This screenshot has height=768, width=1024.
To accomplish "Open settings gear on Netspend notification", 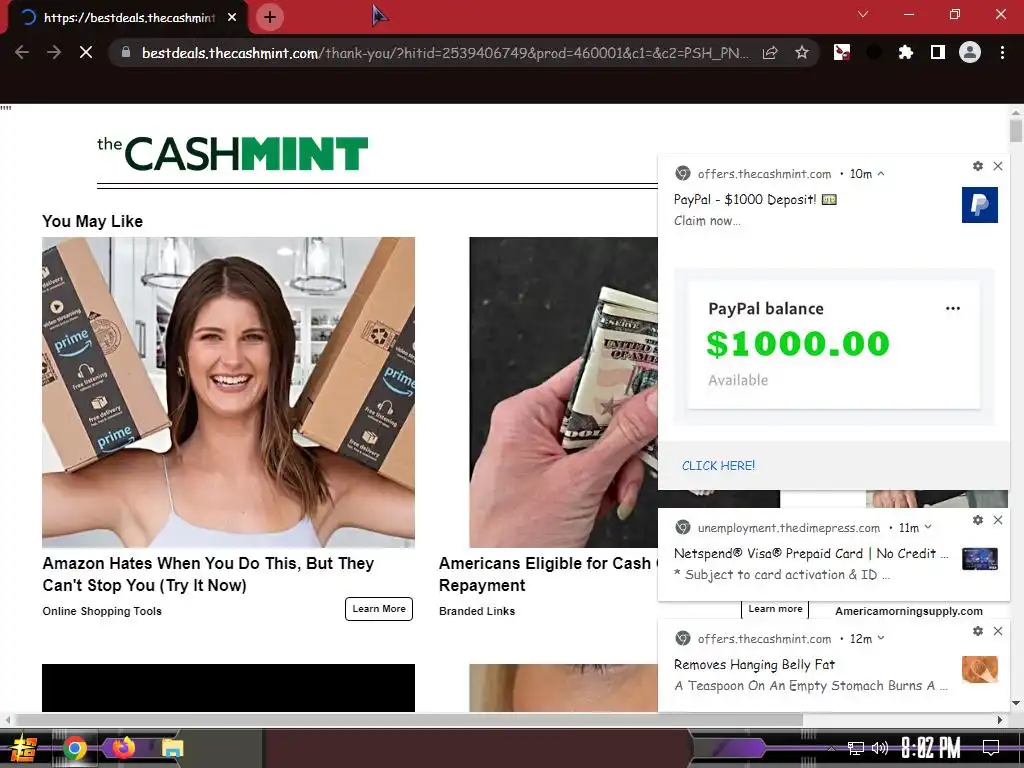I will 978,520.
